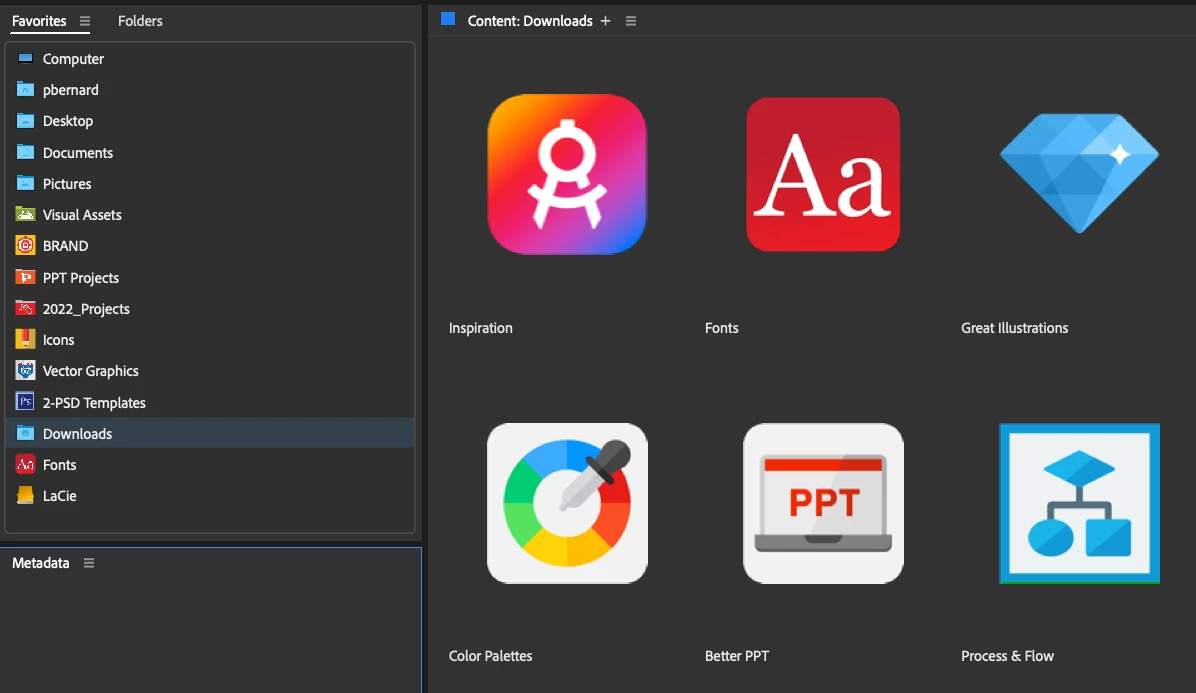Image resolution: width=1196 pixels, height=693 pixels.
Task: Click the blue square icon beside Content: Downloads
Action: (x=448, y=19)
